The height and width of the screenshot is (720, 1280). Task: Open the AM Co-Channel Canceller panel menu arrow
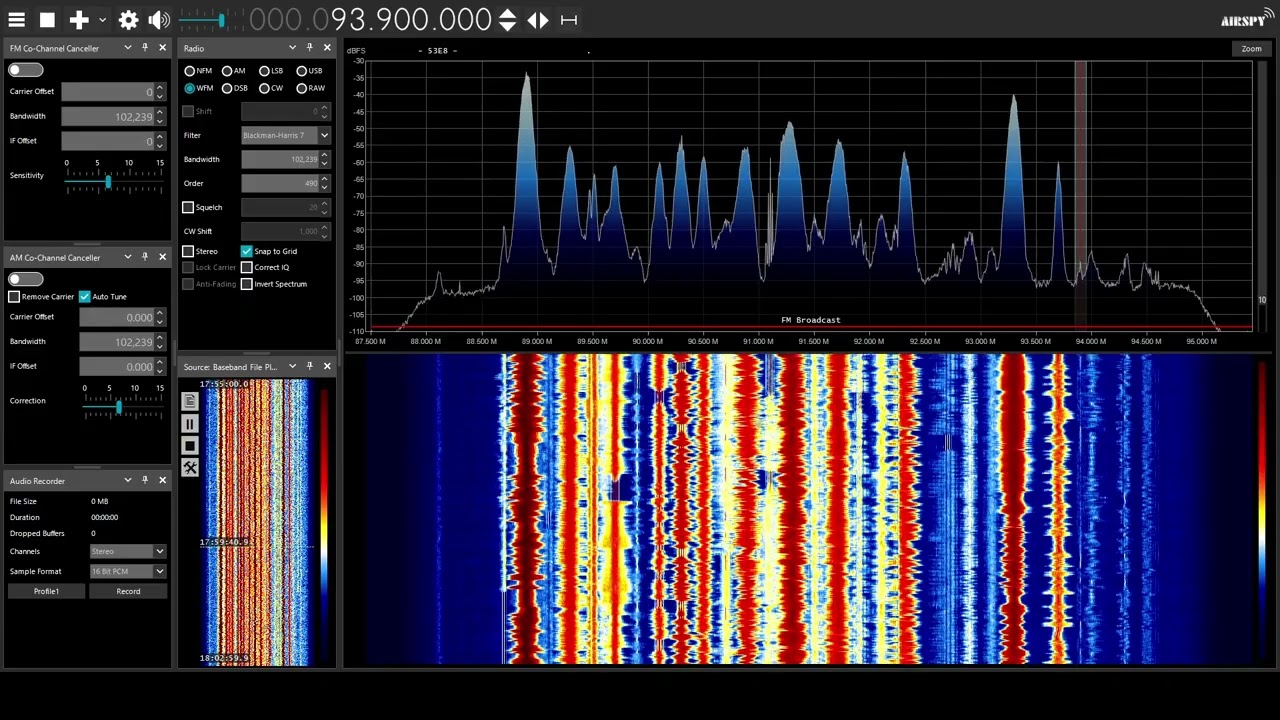(x=127, y=257)
